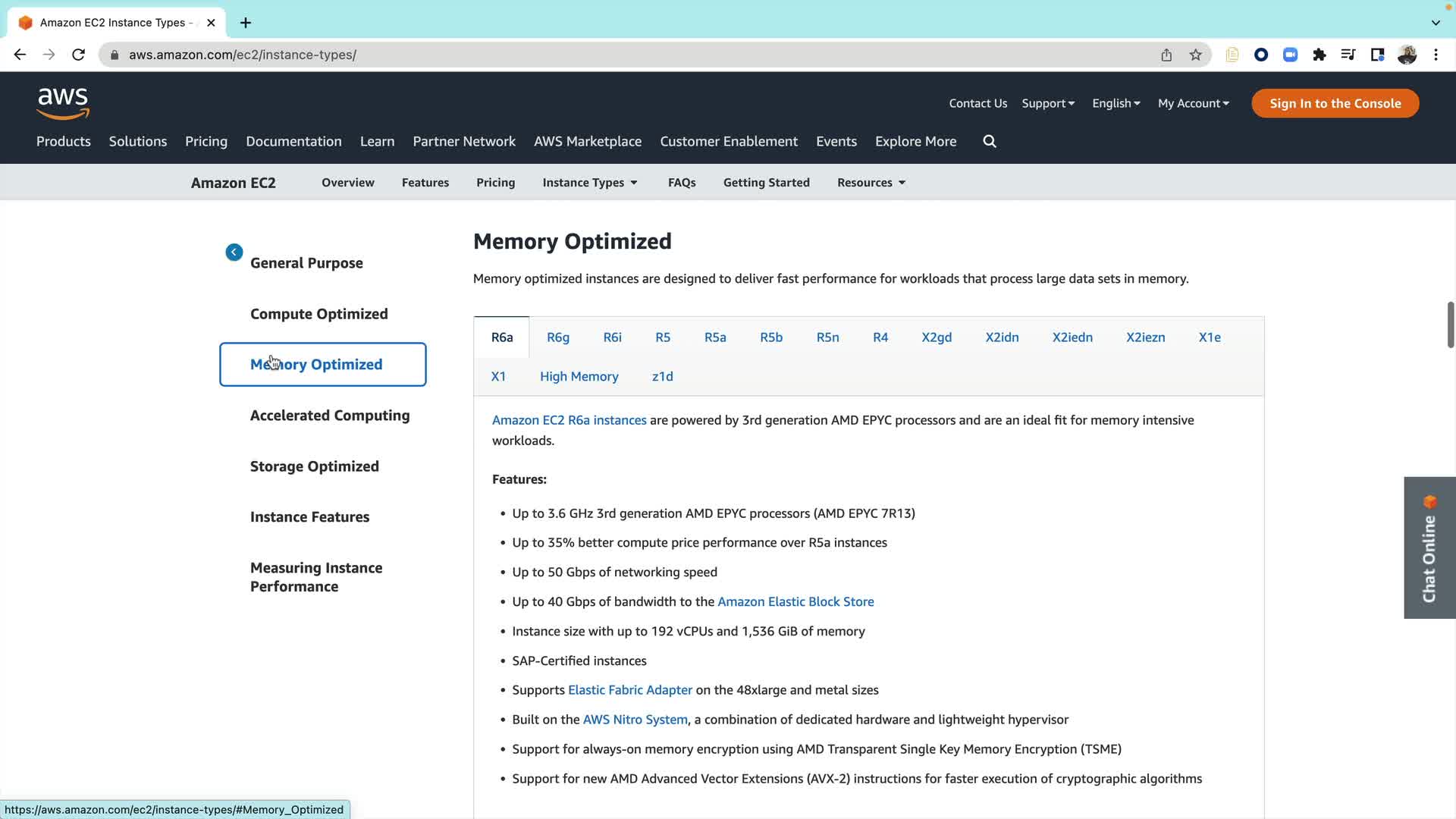Click the AWS logo in header
The height and width of the screenshot is (819, 1456).
tap(63, 103)
